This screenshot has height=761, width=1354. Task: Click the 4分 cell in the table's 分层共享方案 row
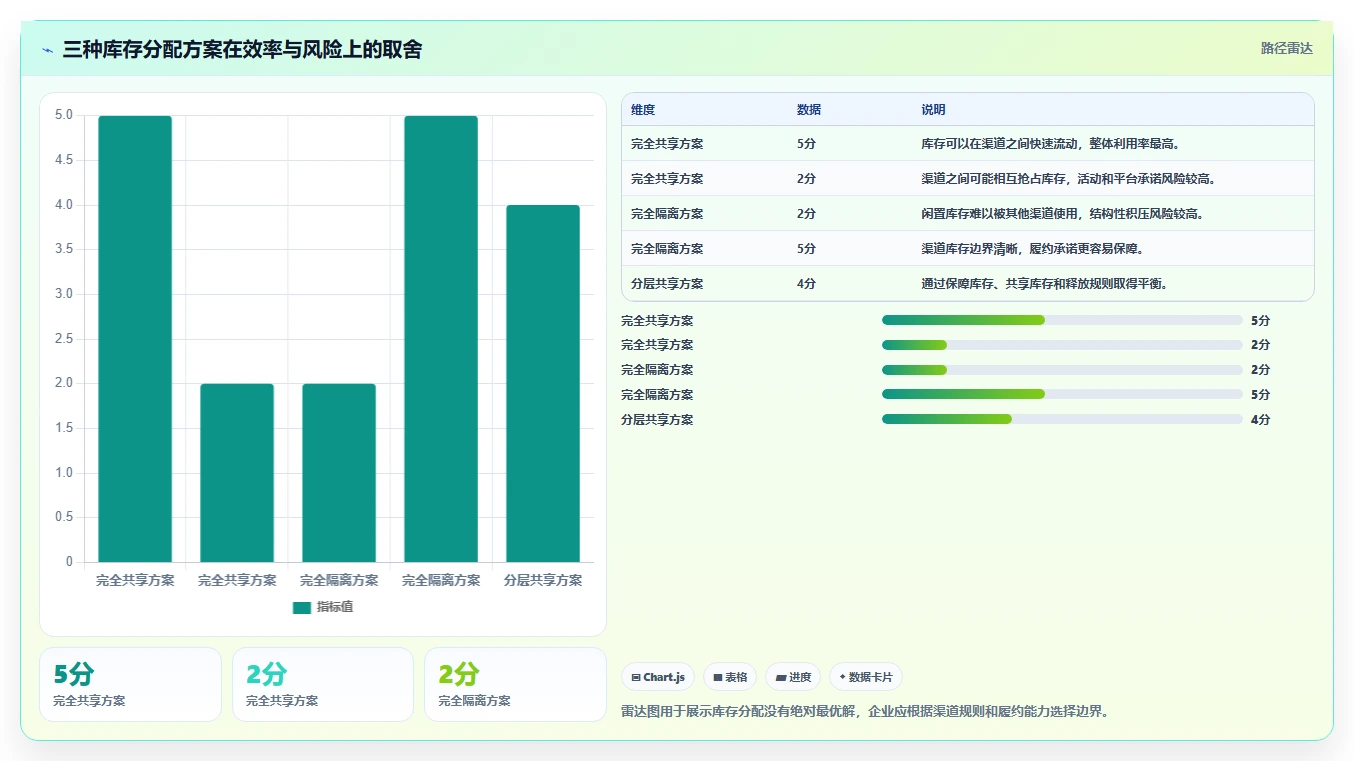pyautogui.click(x=806, y=284)
